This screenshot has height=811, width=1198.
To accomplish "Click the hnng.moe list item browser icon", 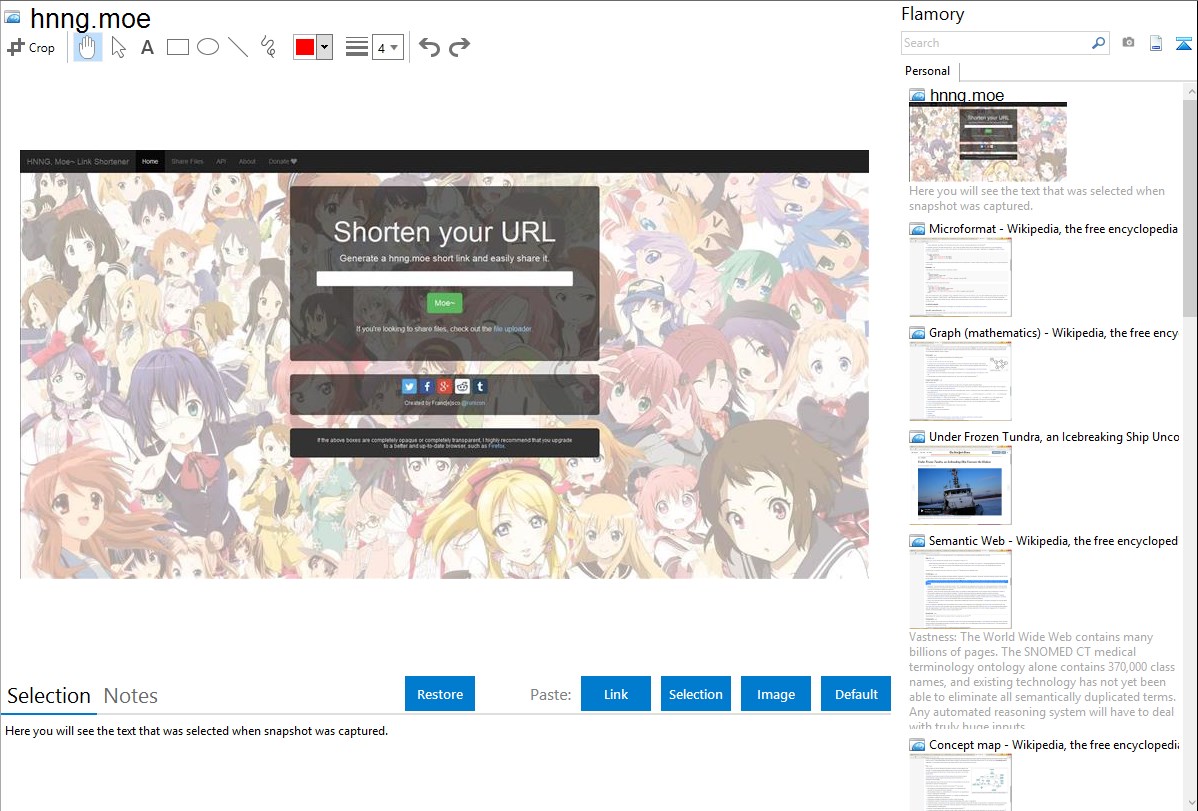I will [x=917, y=95].
